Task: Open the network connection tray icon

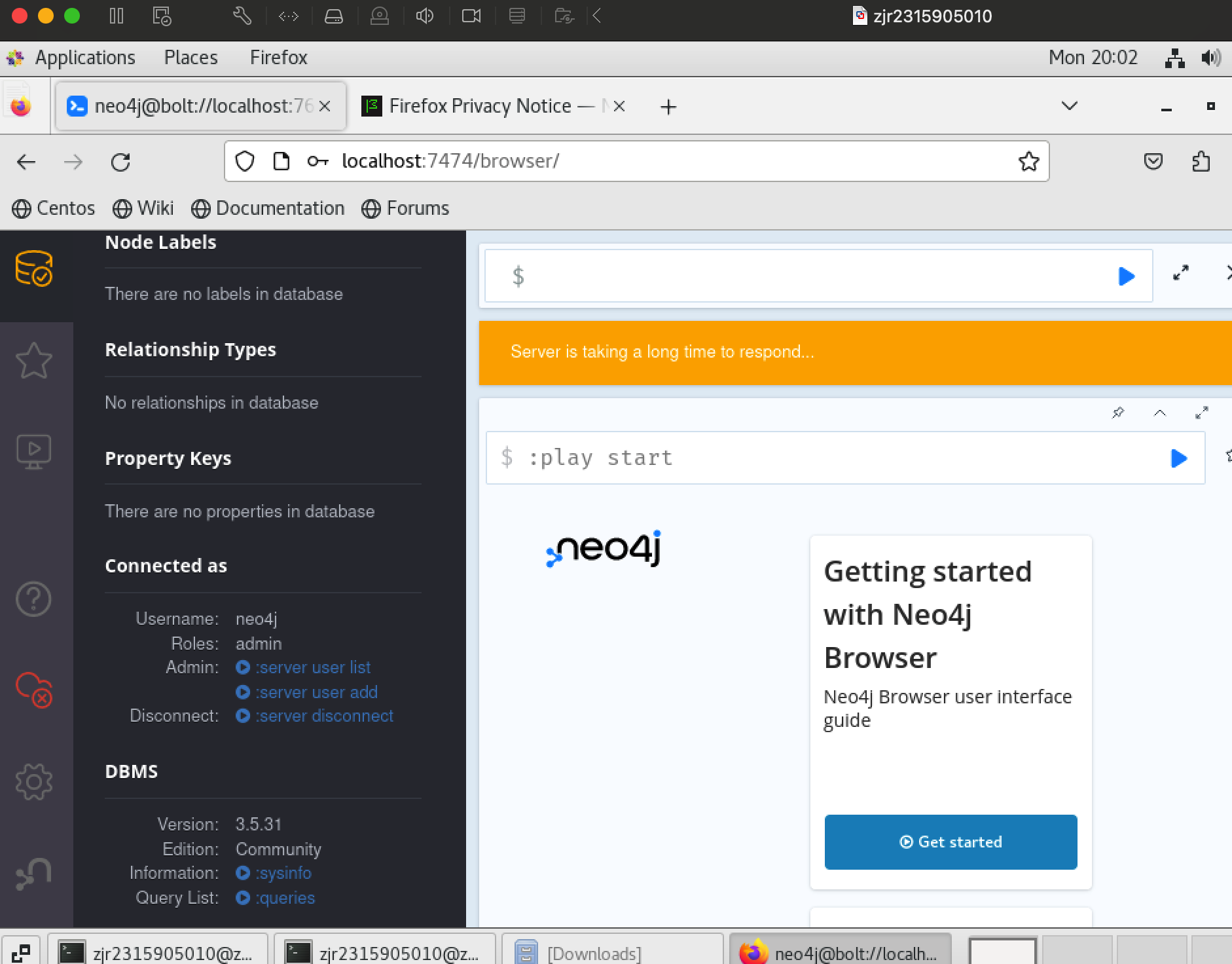Action: [1175, 58]
